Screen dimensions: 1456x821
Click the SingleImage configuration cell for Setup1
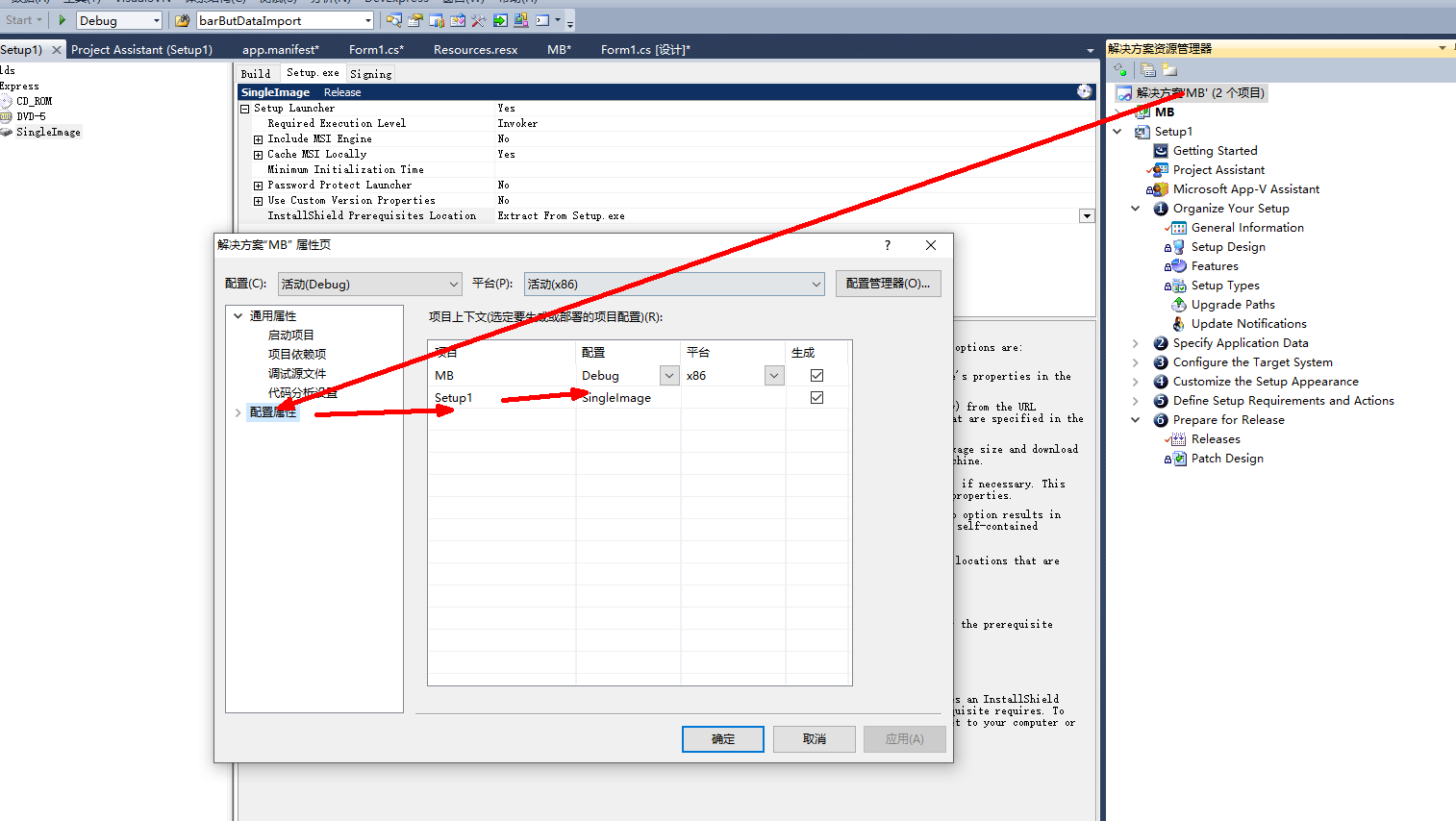coord(628,398)
